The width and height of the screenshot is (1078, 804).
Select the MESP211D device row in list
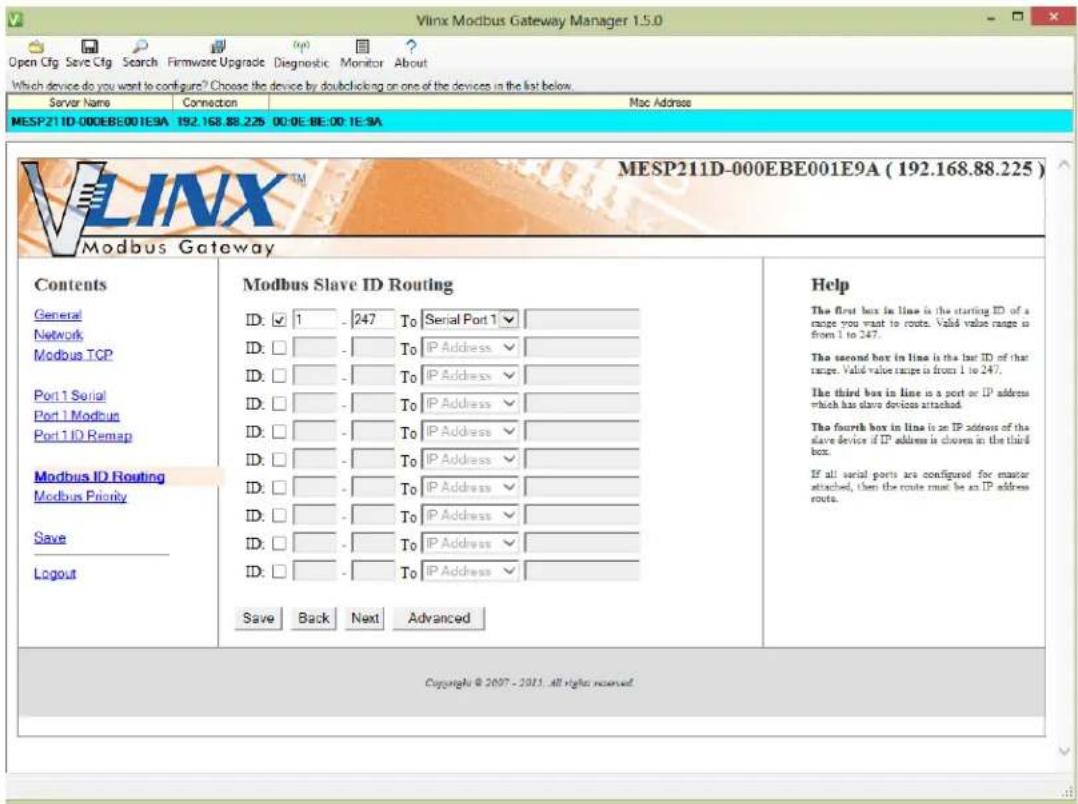[x=540, y=122]
